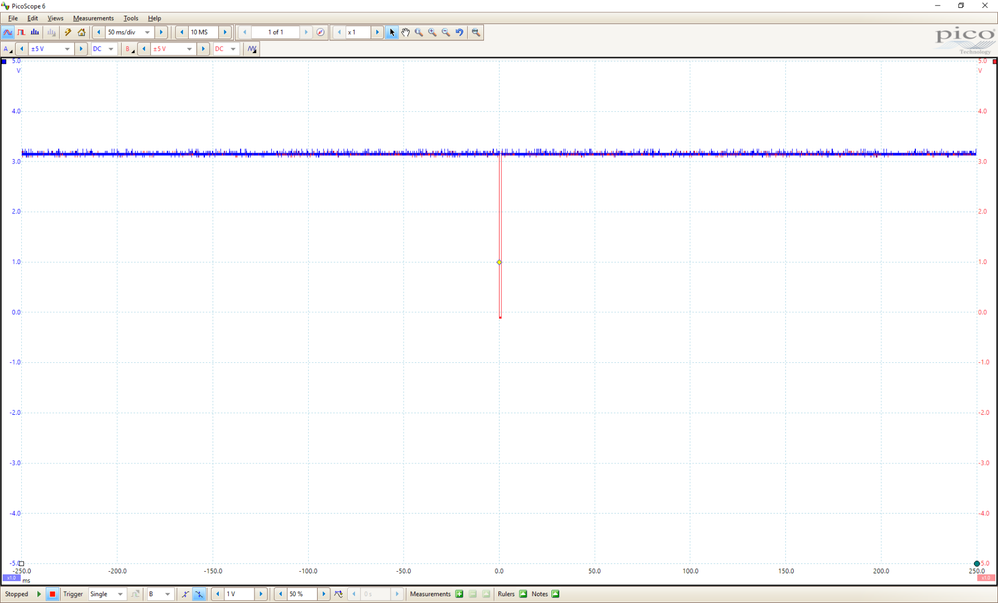Select falling edge trigger icon
The image size is (998, 603).
click(199, 594)
